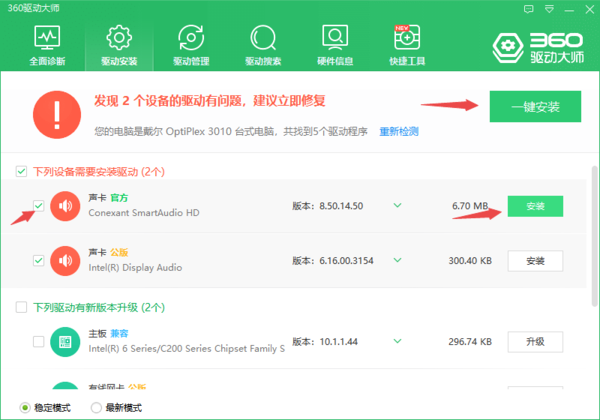Expand version dropdown for Conexant SmartAudio HD
This screenshot has width=600, height=420.
(397, 206)
